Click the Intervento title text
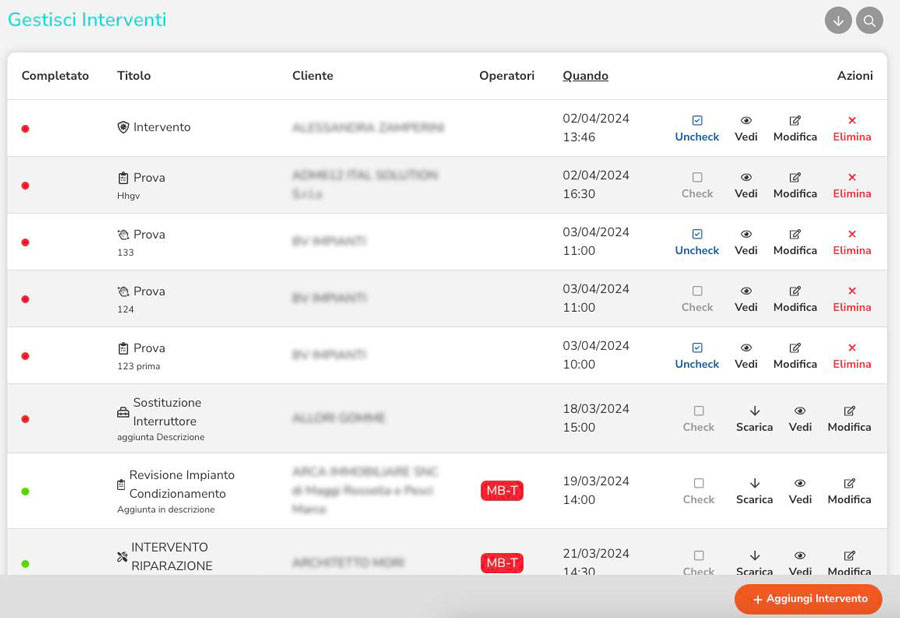This screenshot has height=618, width=900. [162, 127]
